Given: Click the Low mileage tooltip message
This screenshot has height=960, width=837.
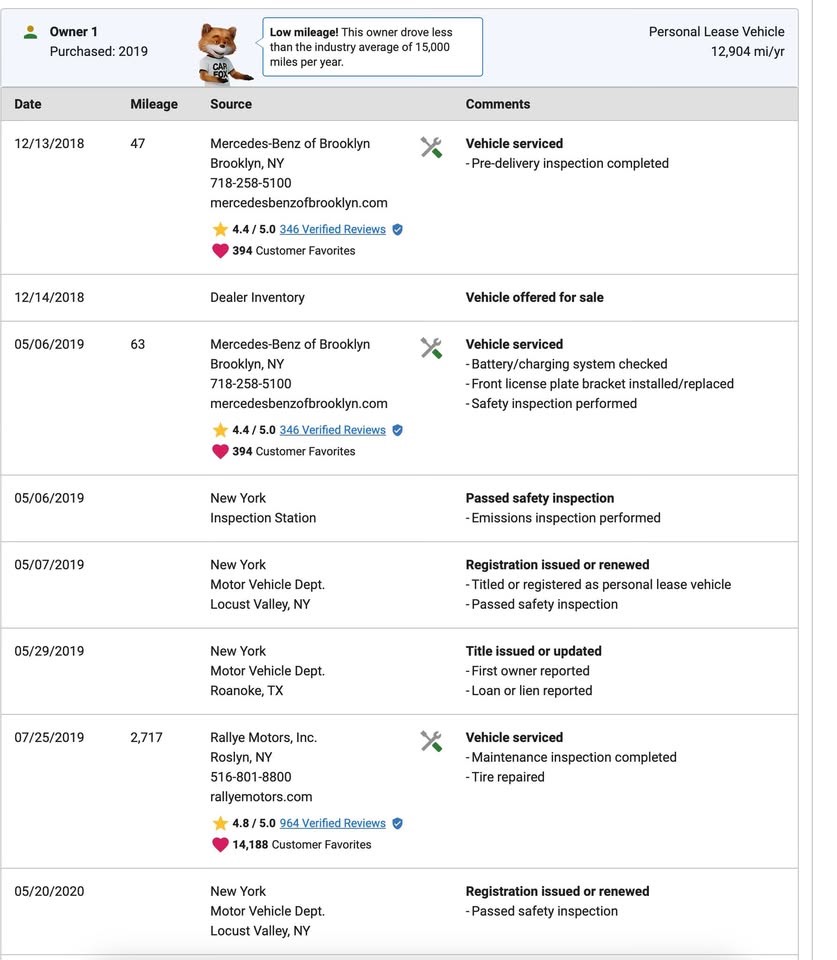Looking at the screenshot, I should tap(372, 47).
